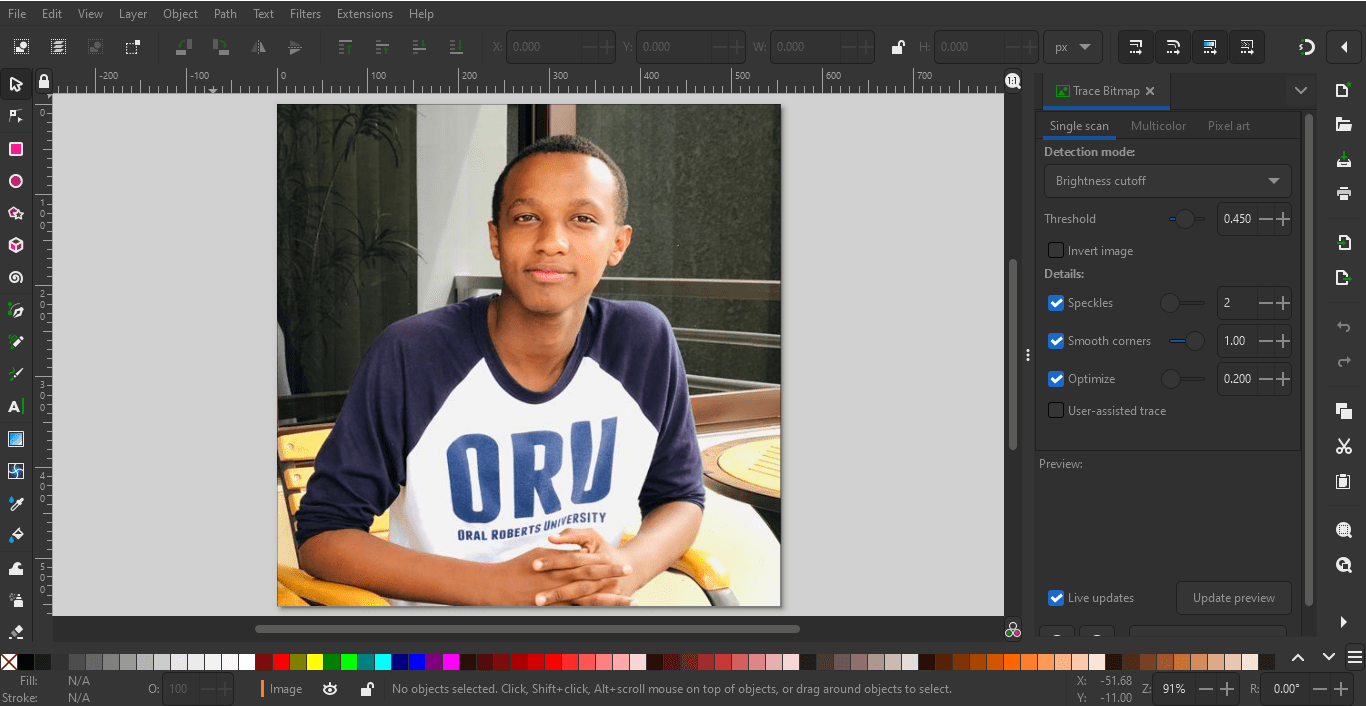Pick the Ellipse circle tool
1366x706 pixels.
(16, 181)
